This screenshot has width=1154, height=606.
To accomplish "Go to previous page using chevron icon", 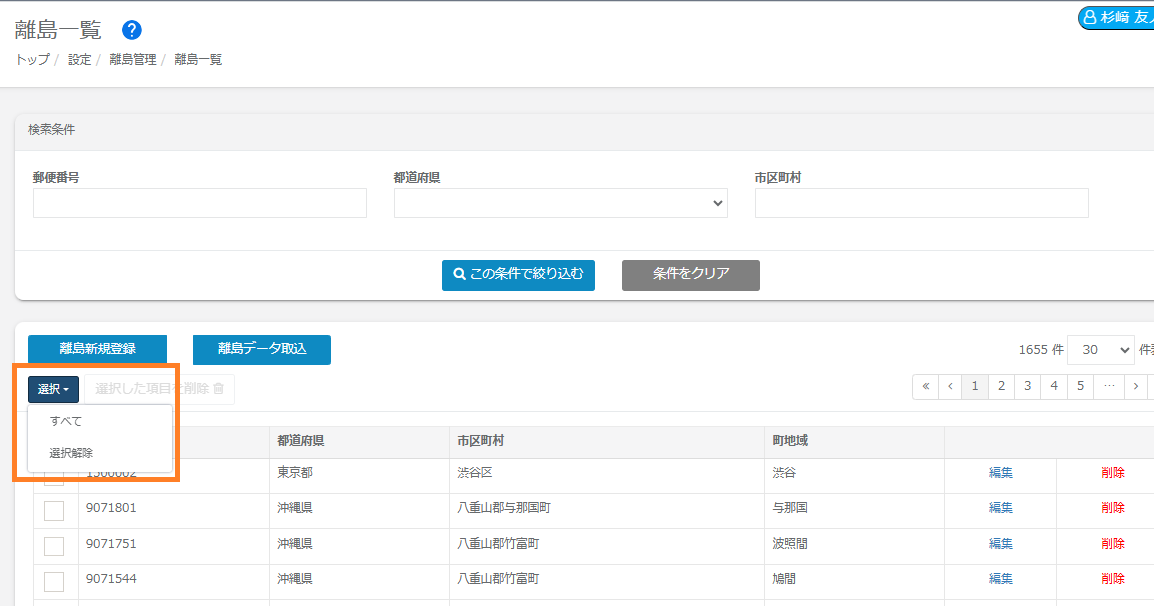I will [x=950, y=386].
